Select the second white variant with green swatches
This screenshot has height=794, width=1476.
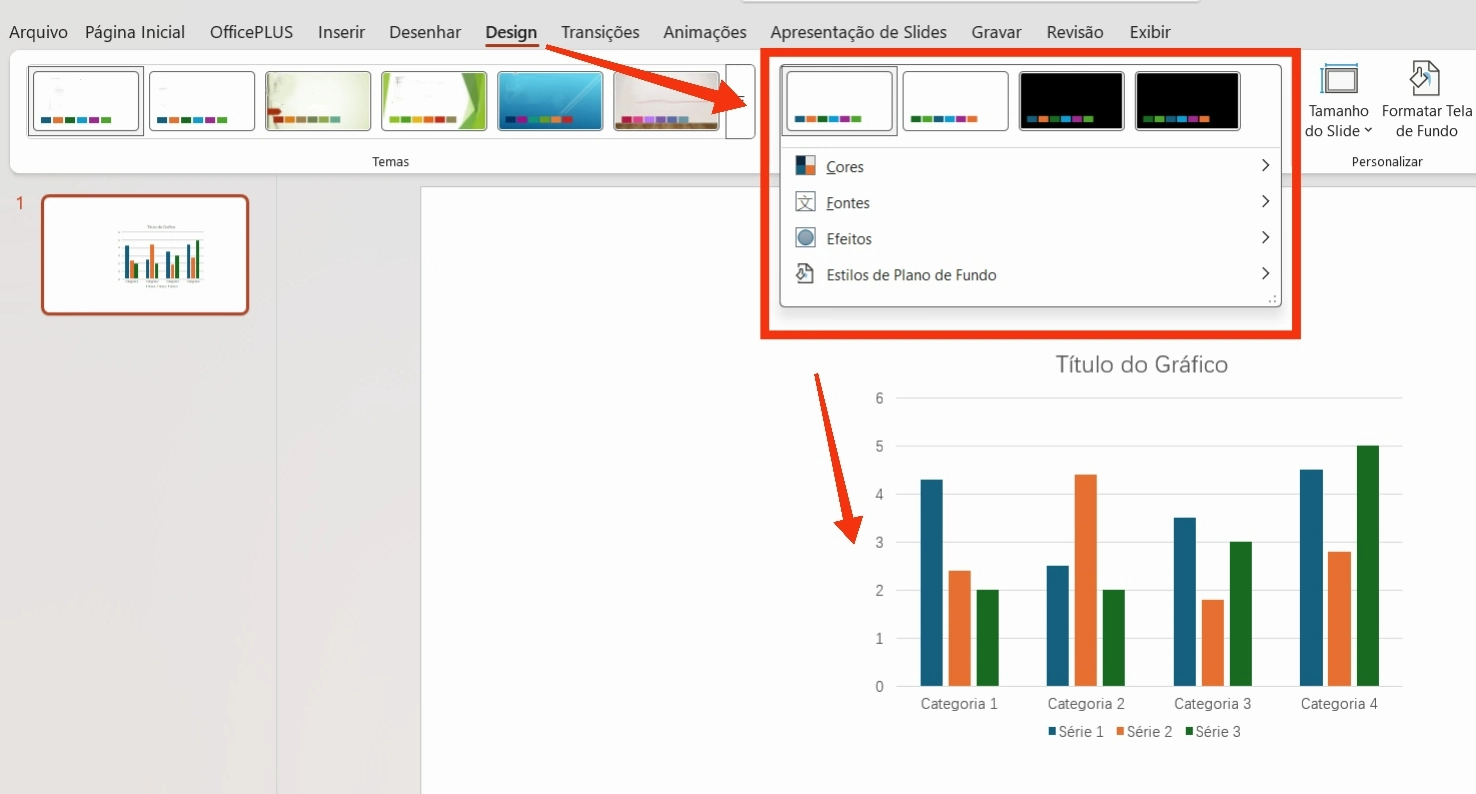[x=955, y=101]
